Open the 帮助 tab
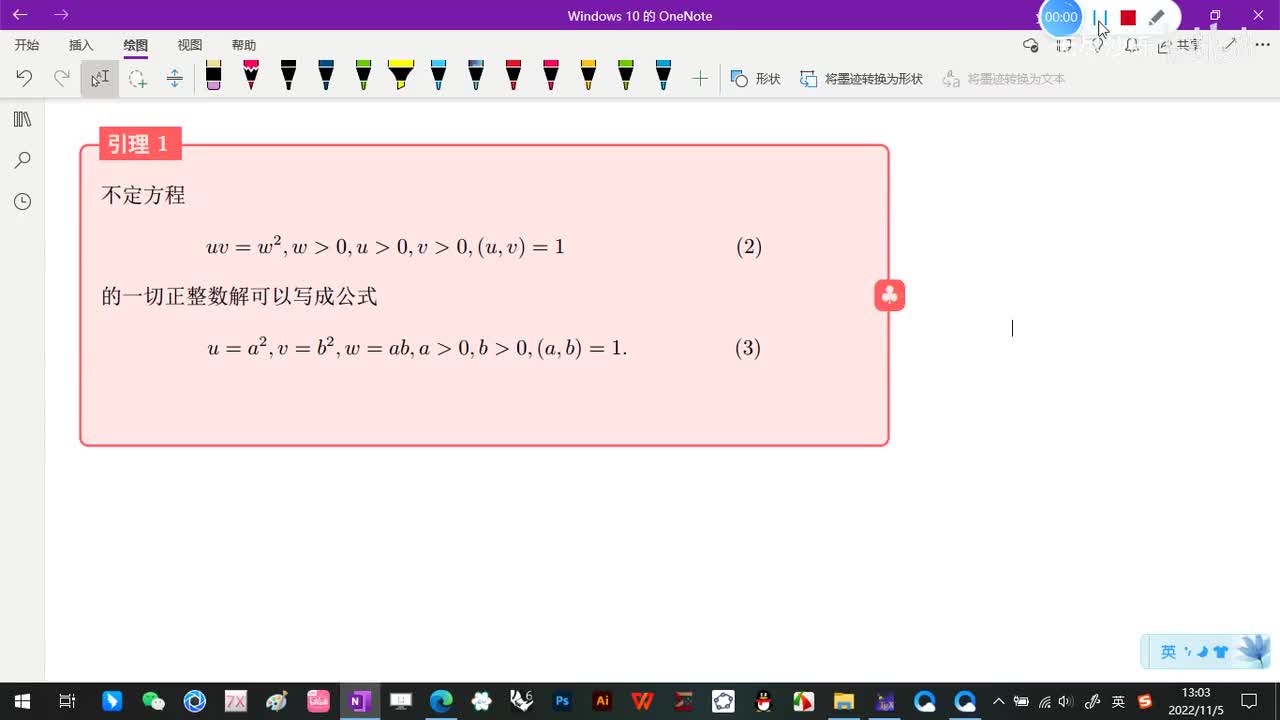Viewport: 1280px width, 720px height. (x=244, y=45)
